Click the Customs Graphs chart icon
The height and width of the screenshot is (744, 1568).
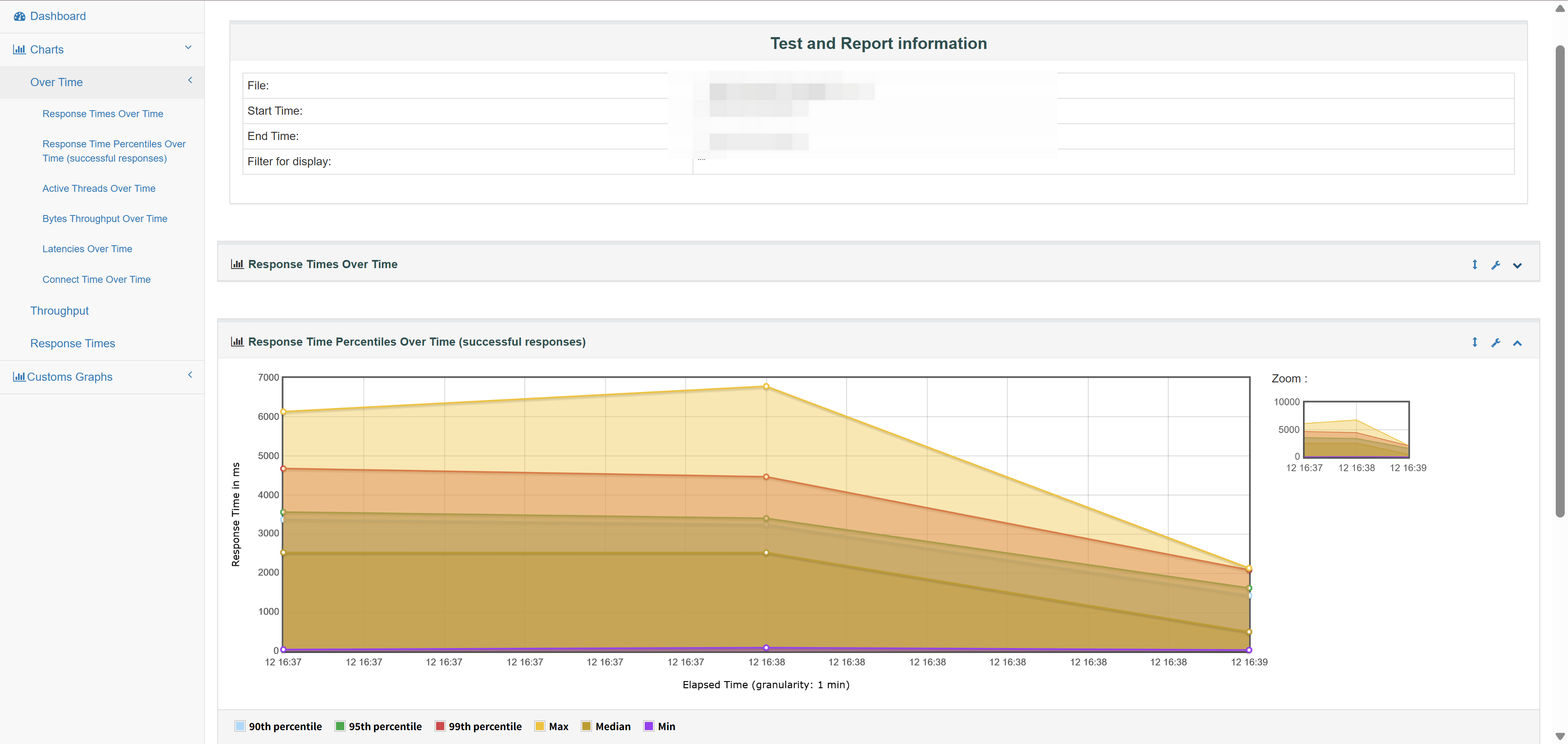(x=20, y=377)
